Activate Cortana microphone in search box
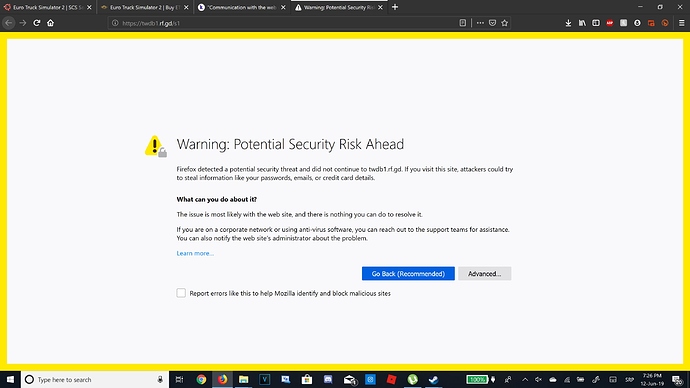 [x=160, y=379]
